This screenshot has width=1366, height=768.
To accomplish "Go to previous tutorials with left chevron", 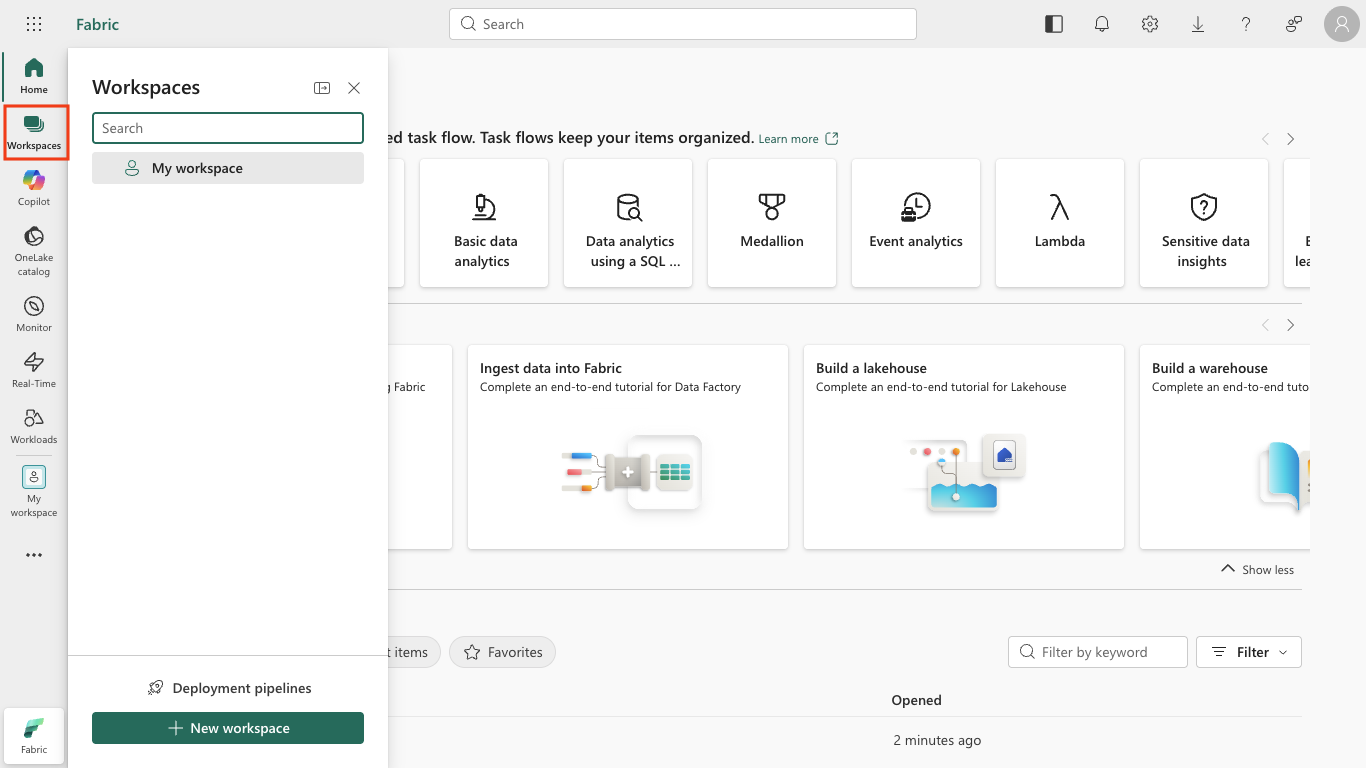I will [1265, 325].
